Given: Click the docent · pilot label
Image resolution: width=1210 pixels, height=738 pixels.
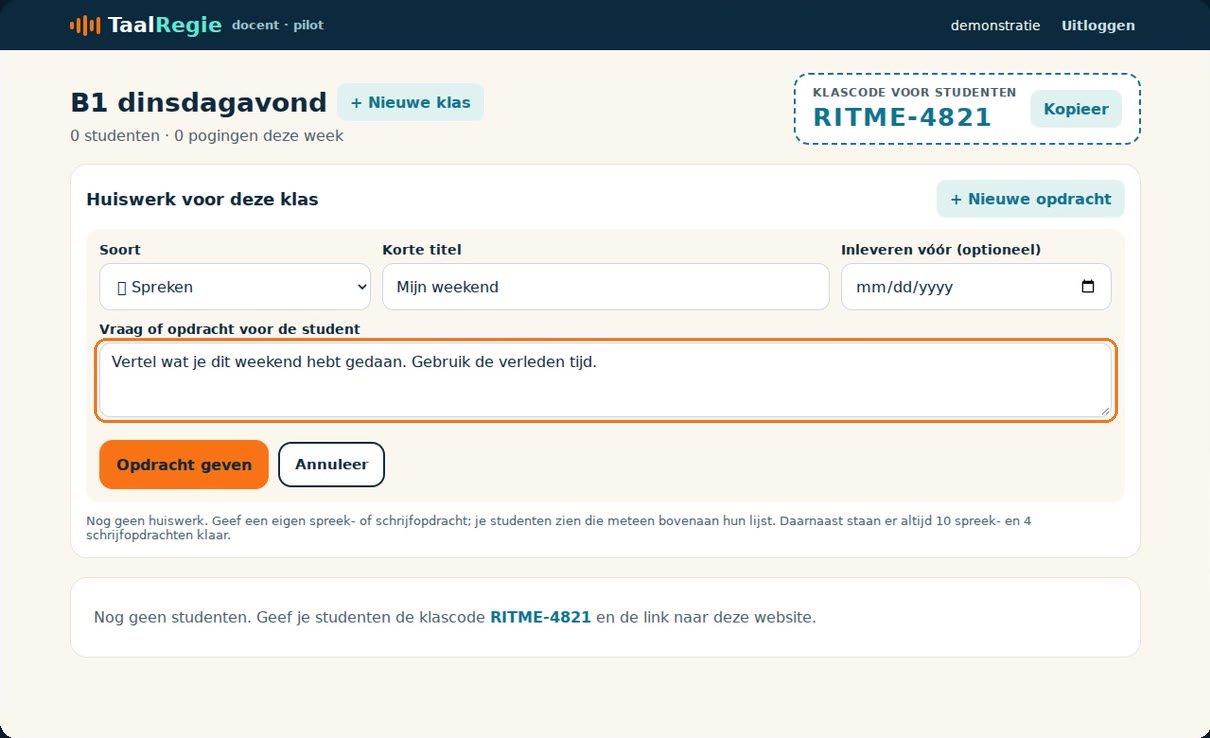Looking at the screenshot, I should point(278,25).
